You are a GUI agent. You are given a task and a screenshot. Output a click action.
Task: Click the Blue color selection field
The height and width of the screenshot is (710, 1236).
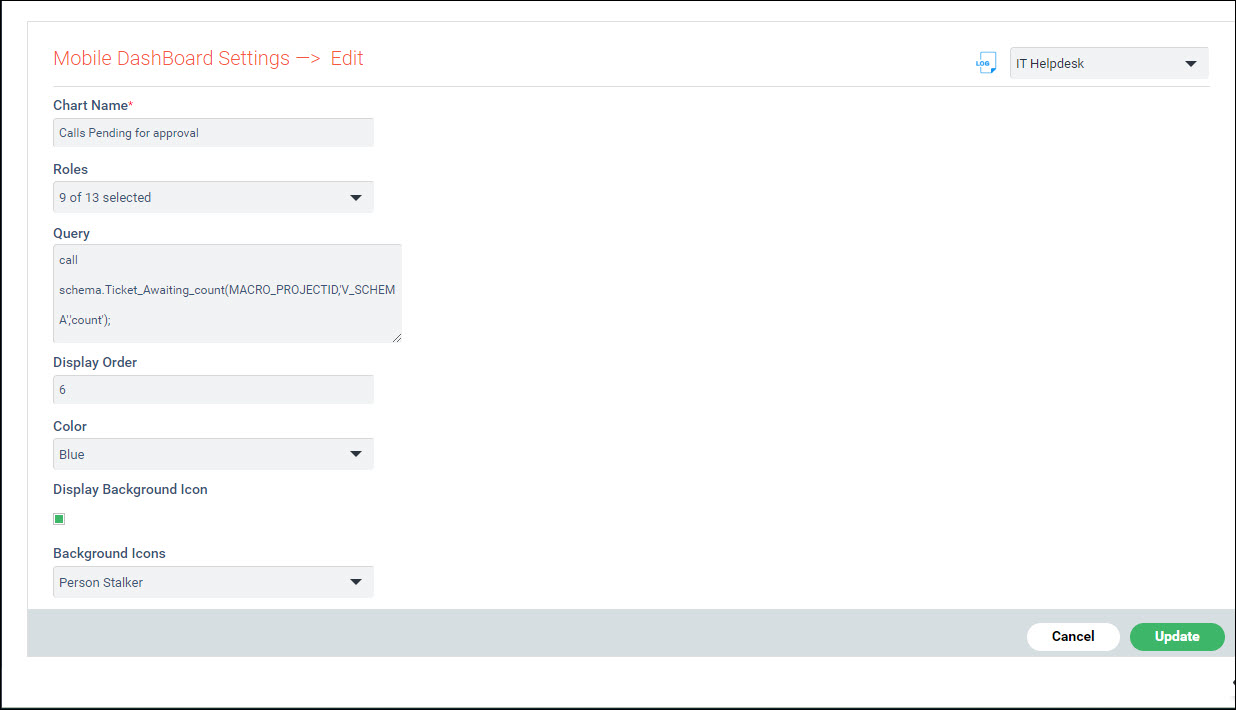(200, 454)
